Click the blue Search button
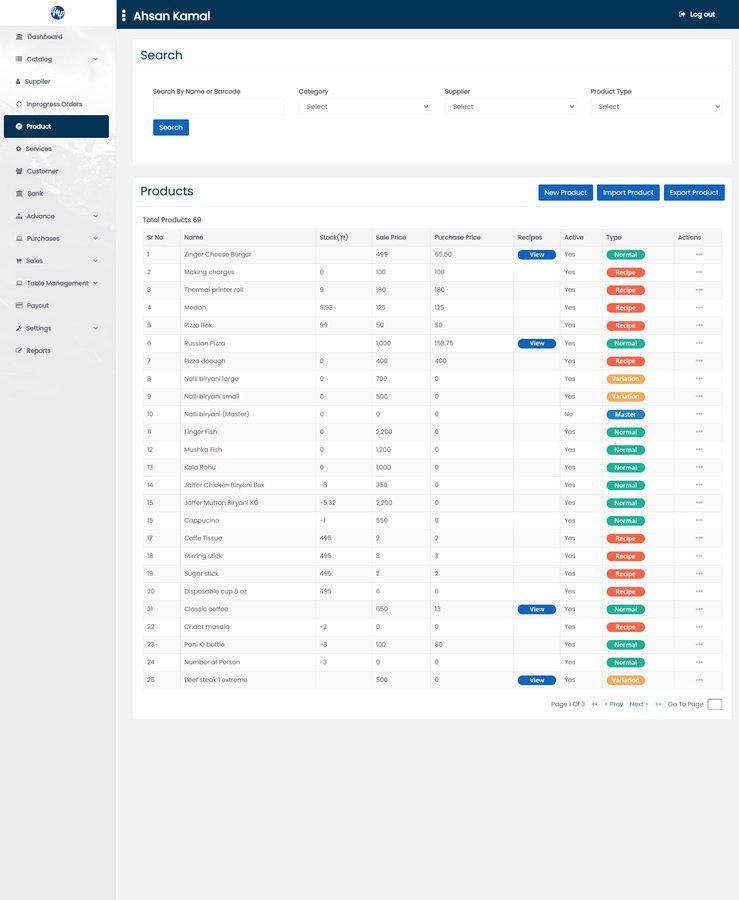Screen dimensions: 739x900 [171, 127]
